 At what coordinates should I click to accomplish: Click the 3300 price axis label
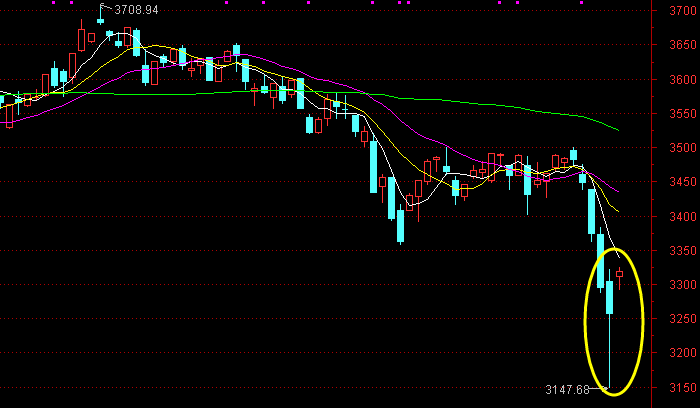[x=683, y=284]
